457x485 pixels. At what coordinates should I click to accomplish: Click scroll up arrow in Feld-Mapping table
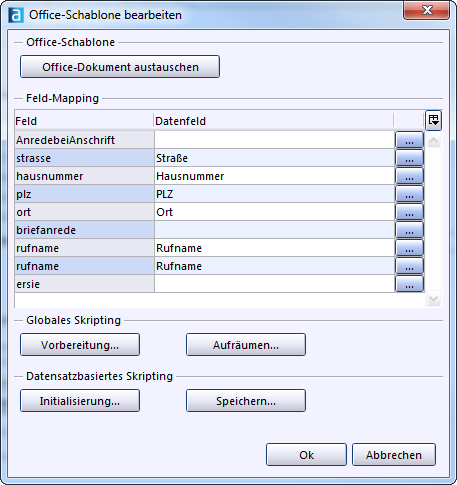click(x=433, y=141)
